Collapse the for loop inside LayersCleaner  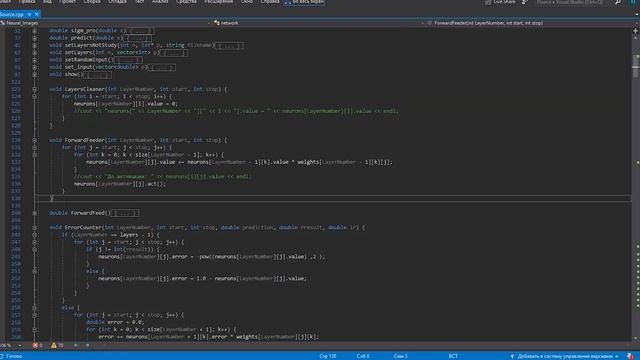35,96
